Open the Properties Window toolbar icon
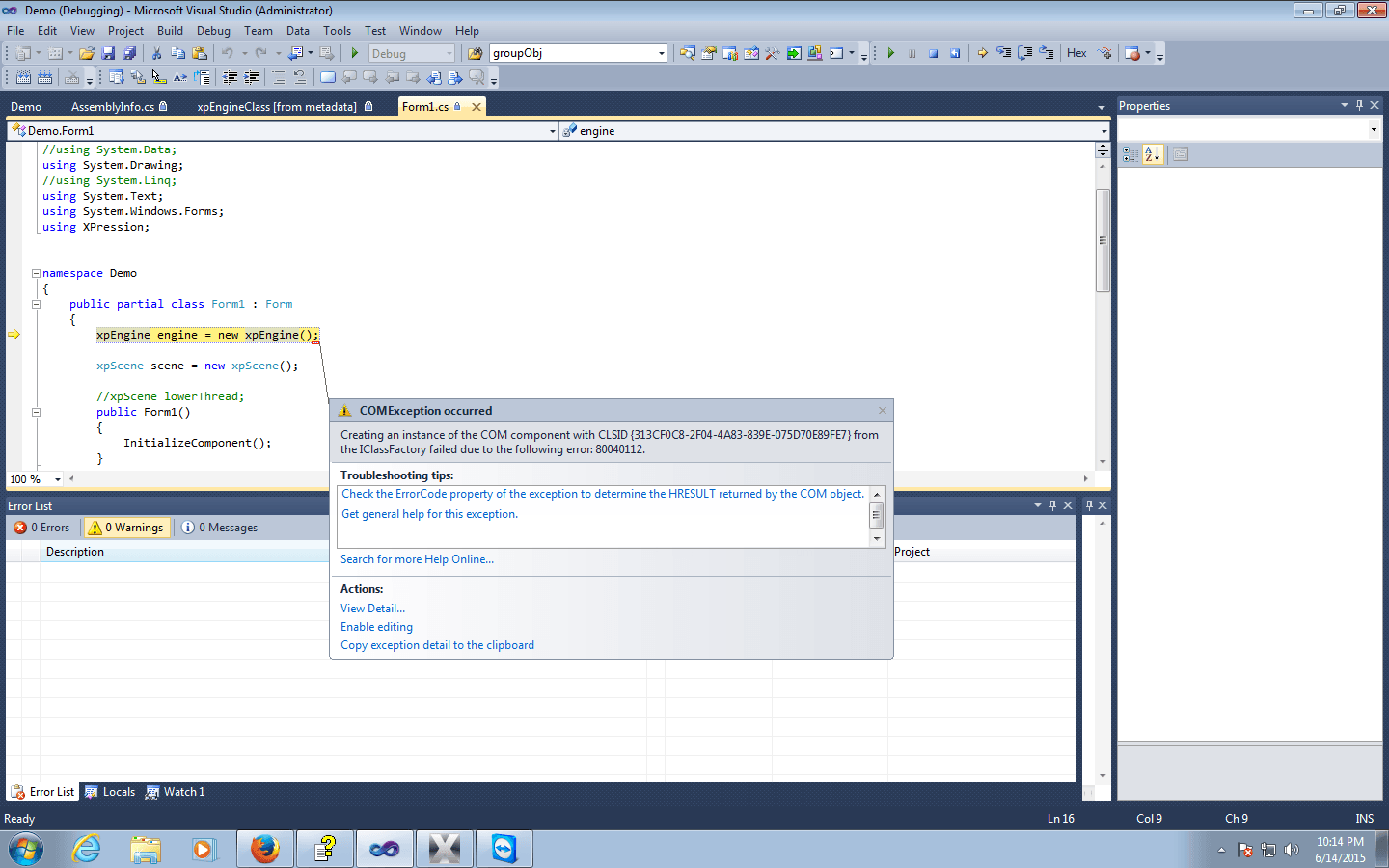The width and height of the screenshot is (1389, 868). (x=709, y=53)
